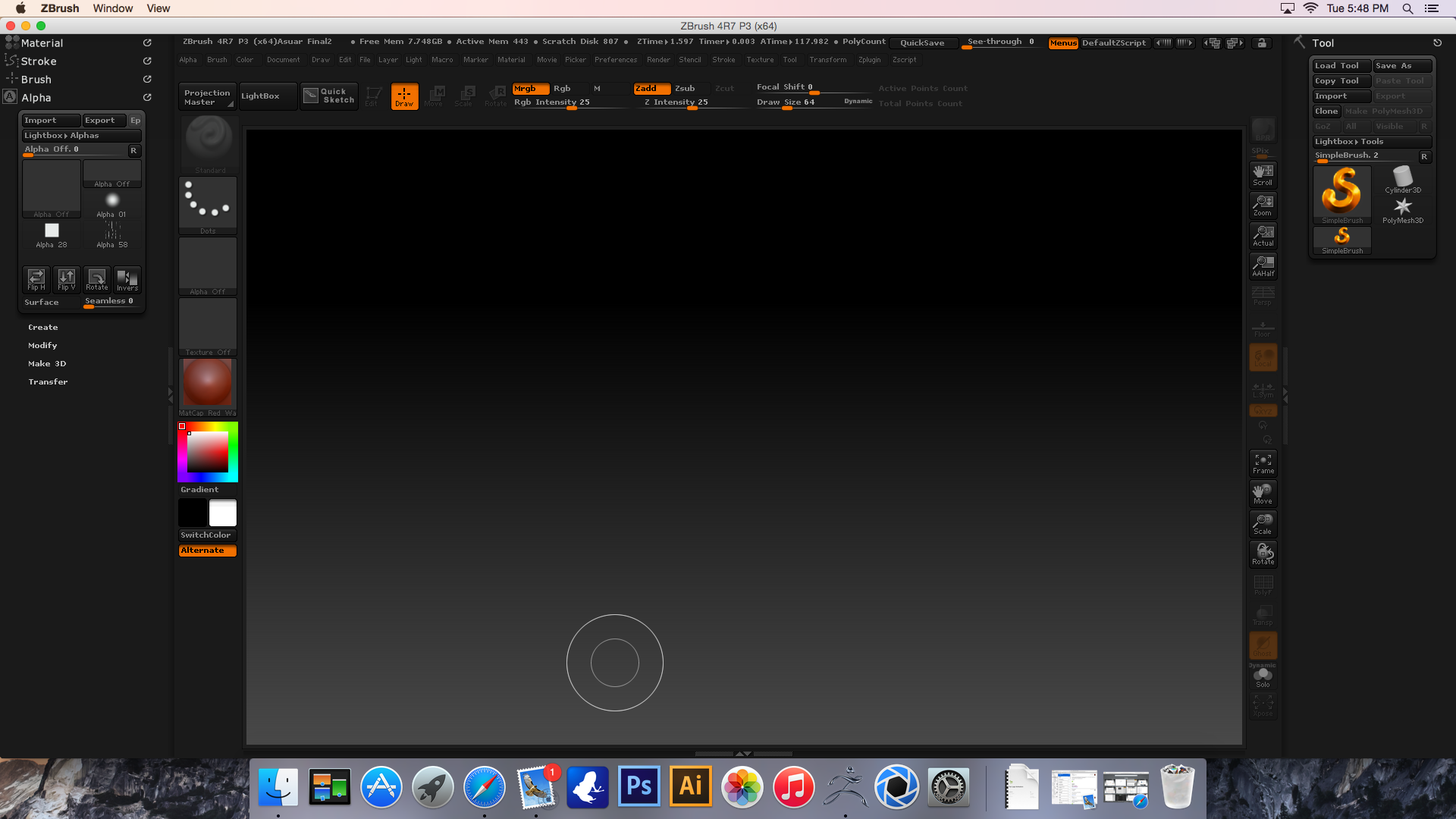Toggle Zadd sculpting mode off
The image size is (1456, 819).
pyautogui.click(x=650, y=88)
